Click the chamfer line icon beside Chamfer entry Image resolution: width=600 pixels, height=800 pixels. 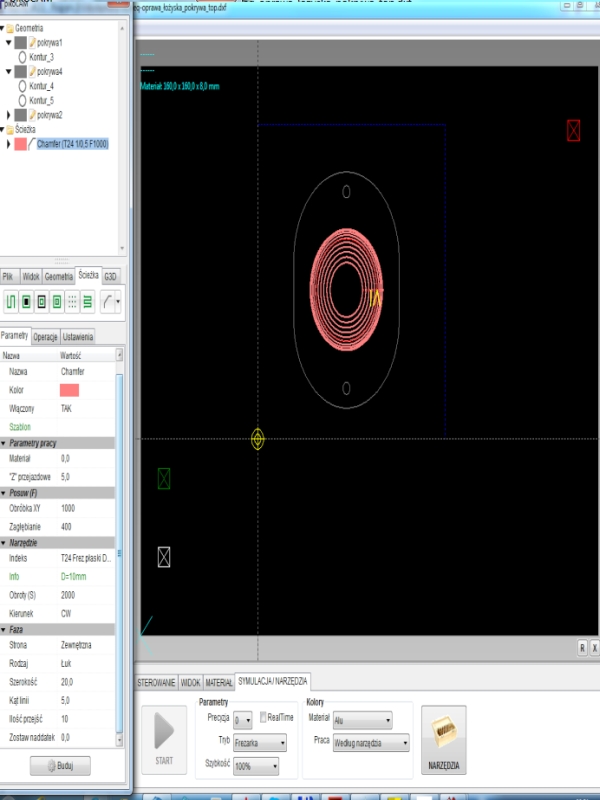point(32,144)
